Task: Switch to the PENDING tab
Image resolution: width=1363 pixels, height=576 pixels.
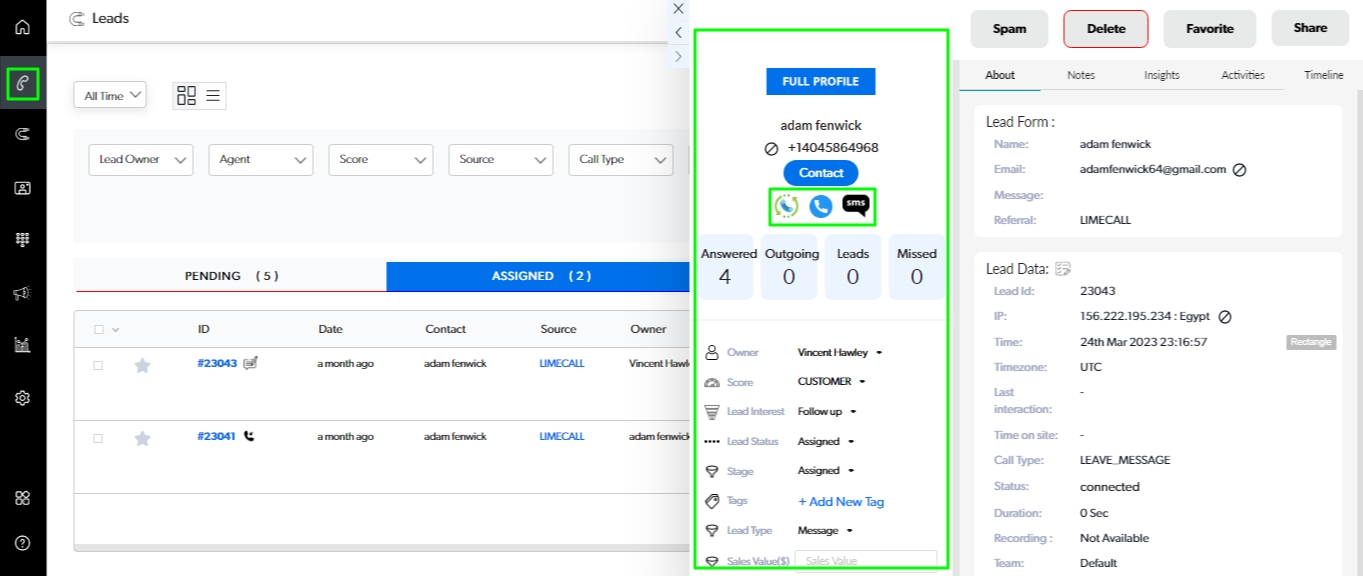Action: pos(231,276)
